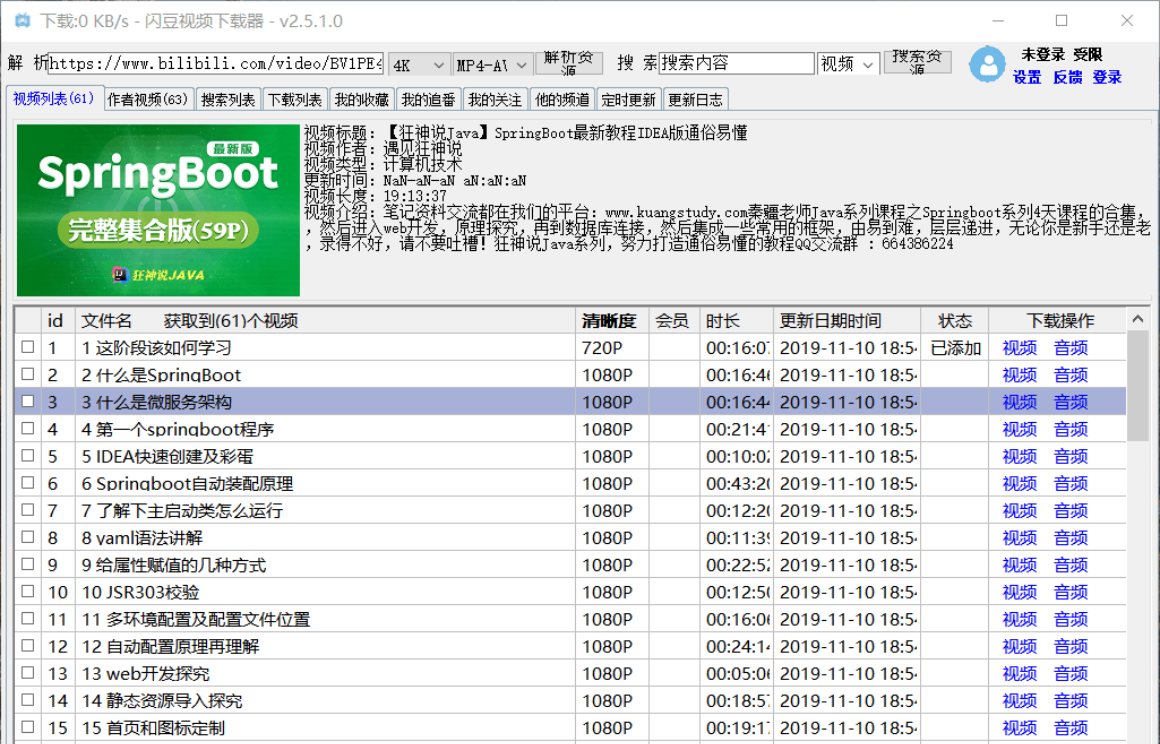Click 视频 download link for 什么是SpringBoot
Screen dimensions: 1160x744
click(x=1018, y=375)
